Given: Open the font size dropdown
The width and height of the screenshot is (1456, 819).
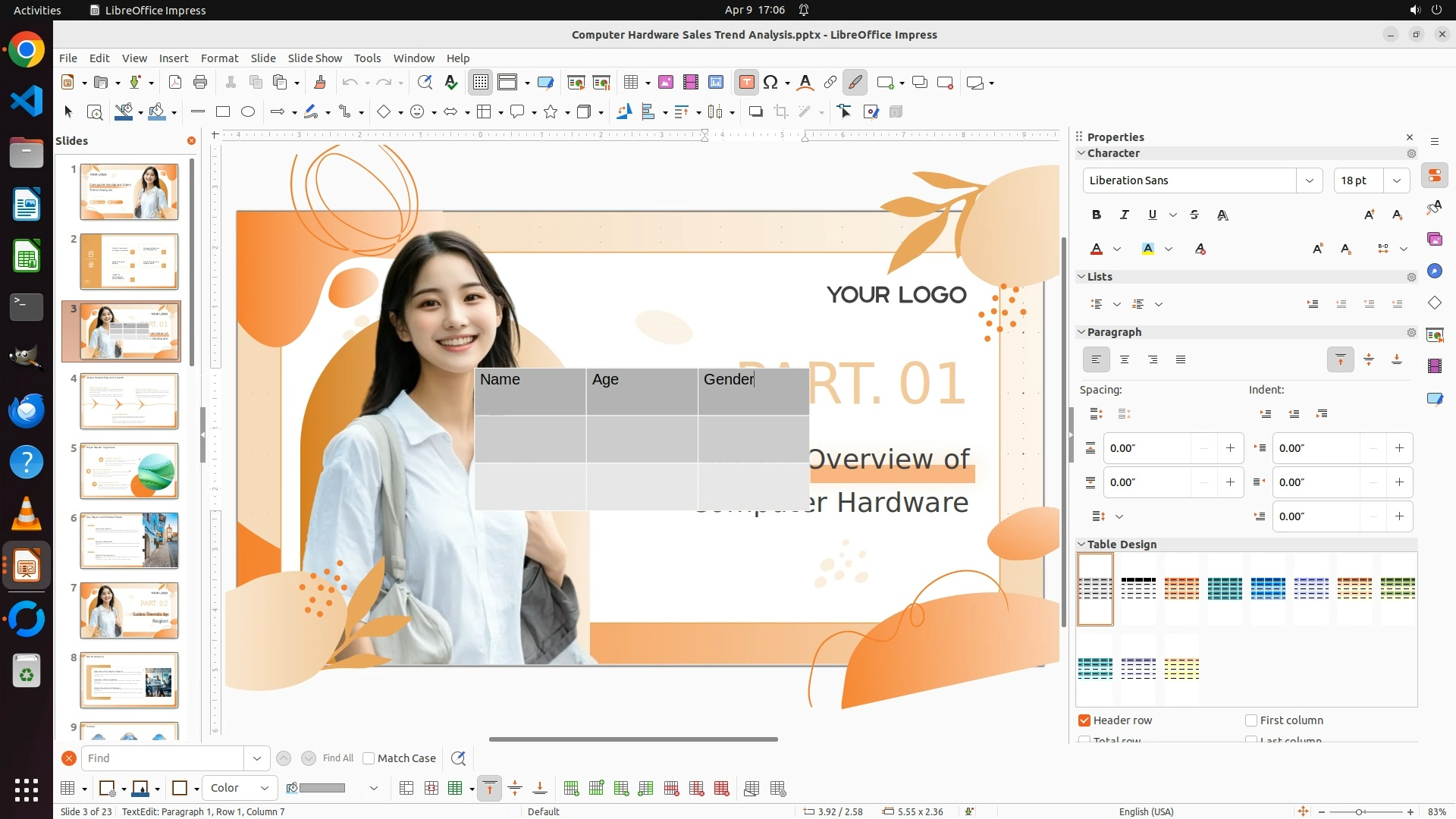Looking at the screenshot, I should point(1396,180).
